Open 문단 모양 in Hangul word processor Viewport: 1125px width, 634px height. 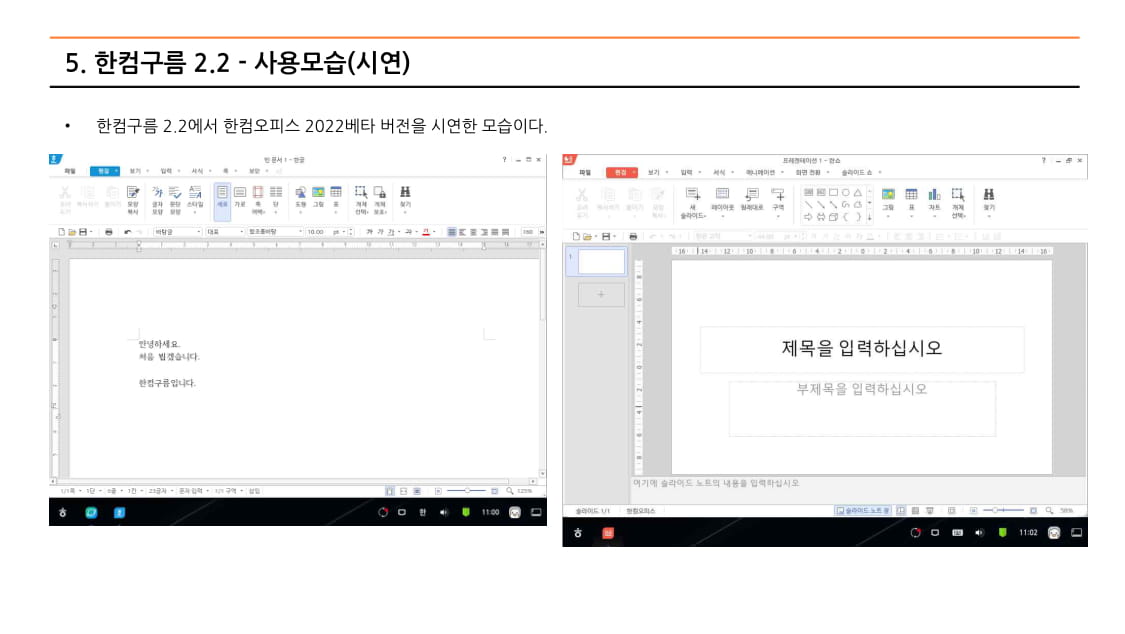click(175, 199)
